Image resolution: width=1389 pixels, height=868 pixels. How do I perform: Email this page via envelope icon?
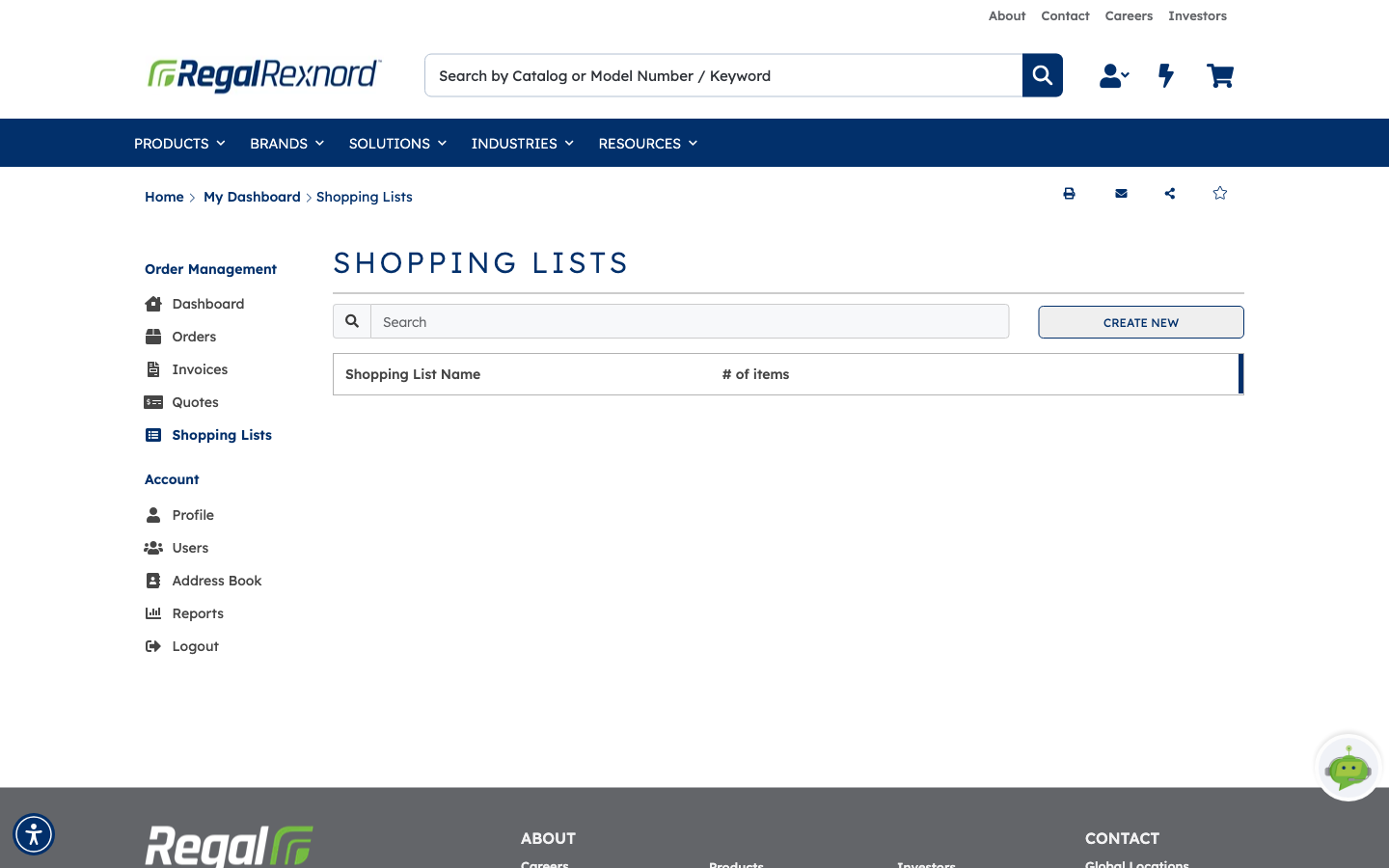[1121, 194]
